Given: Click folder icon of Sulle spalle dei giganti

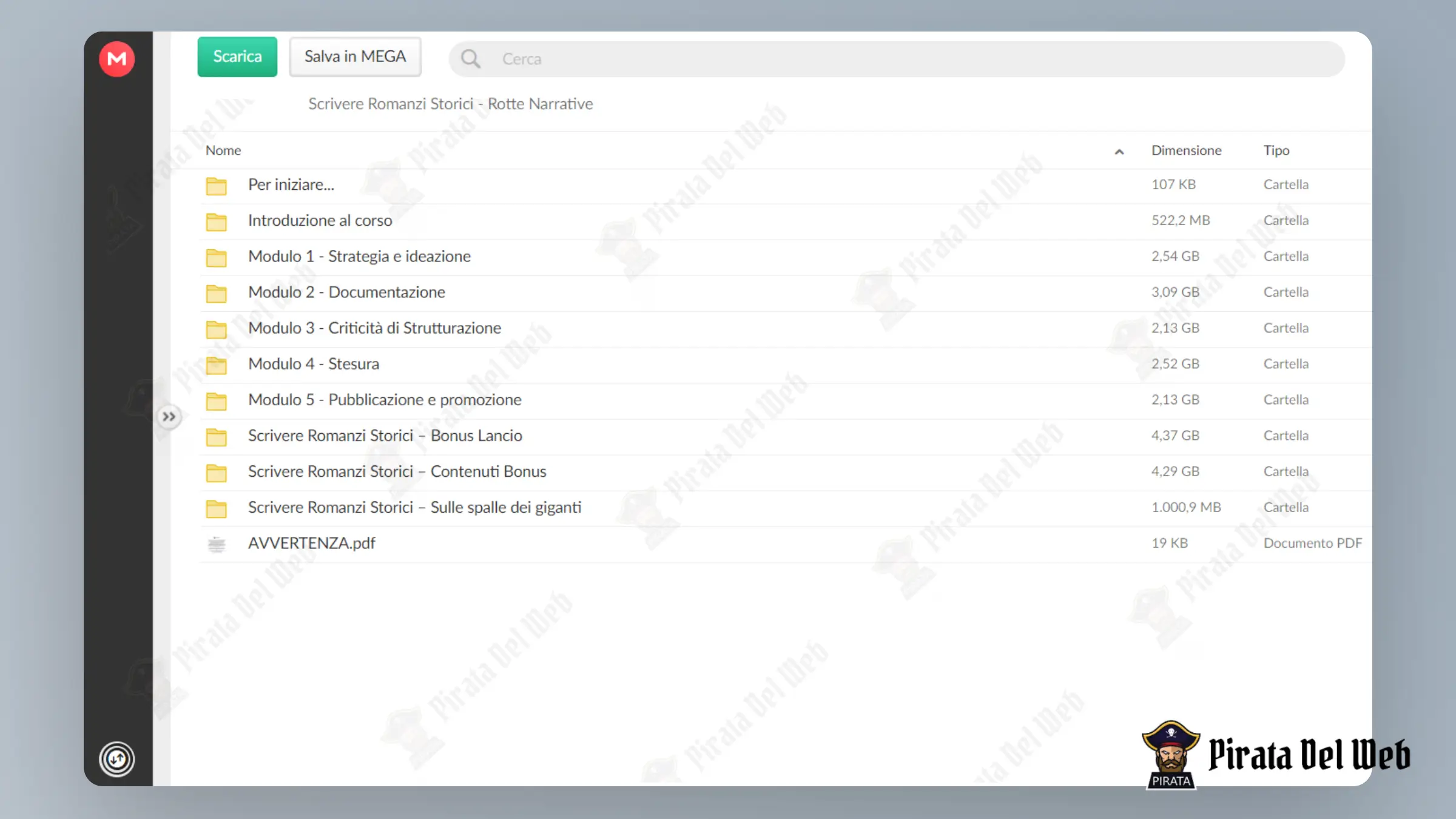Looking at the screenshot, I should [x=216, y=508].
